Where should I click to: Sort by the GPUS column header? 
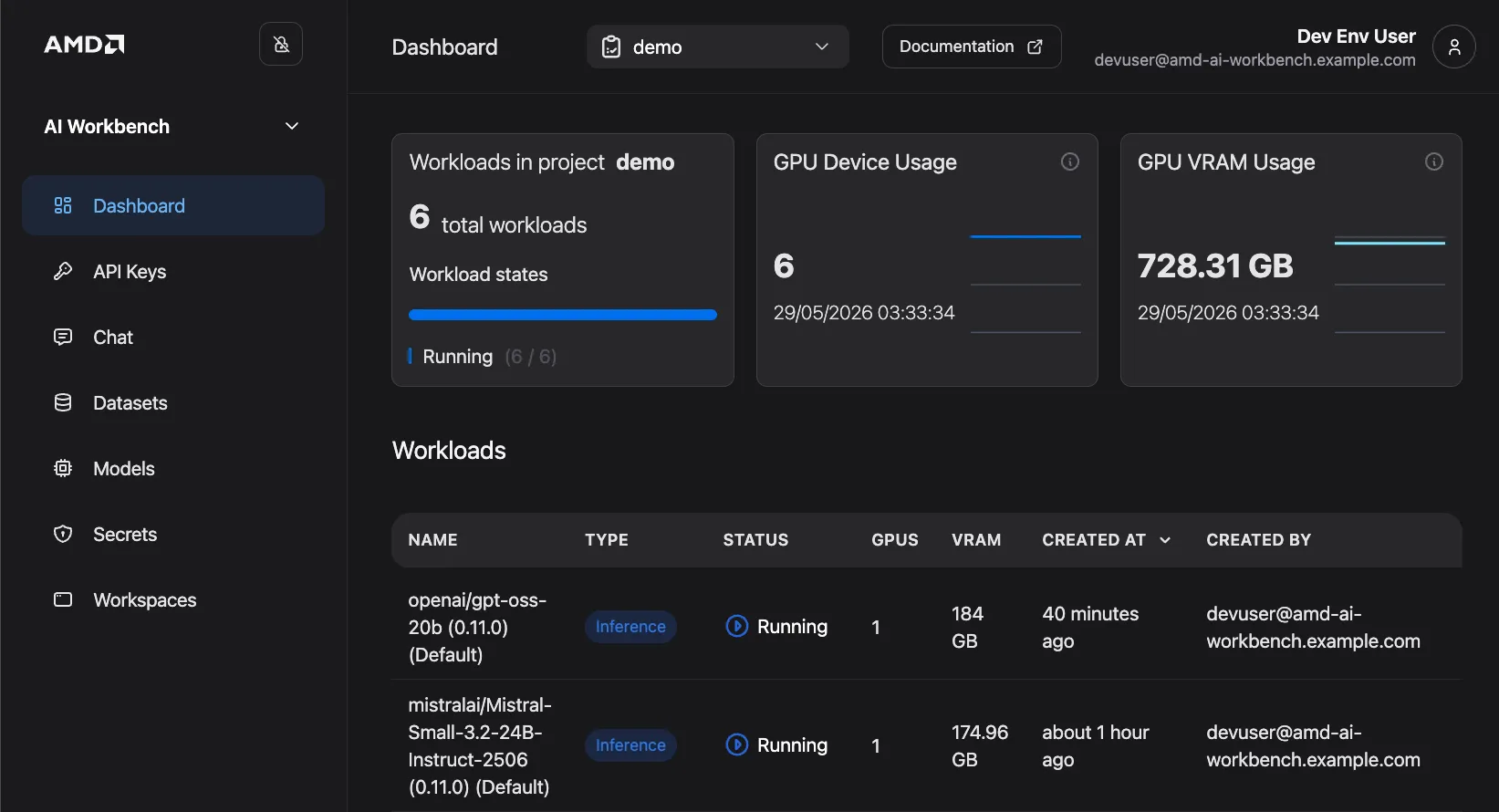point(895,540)
